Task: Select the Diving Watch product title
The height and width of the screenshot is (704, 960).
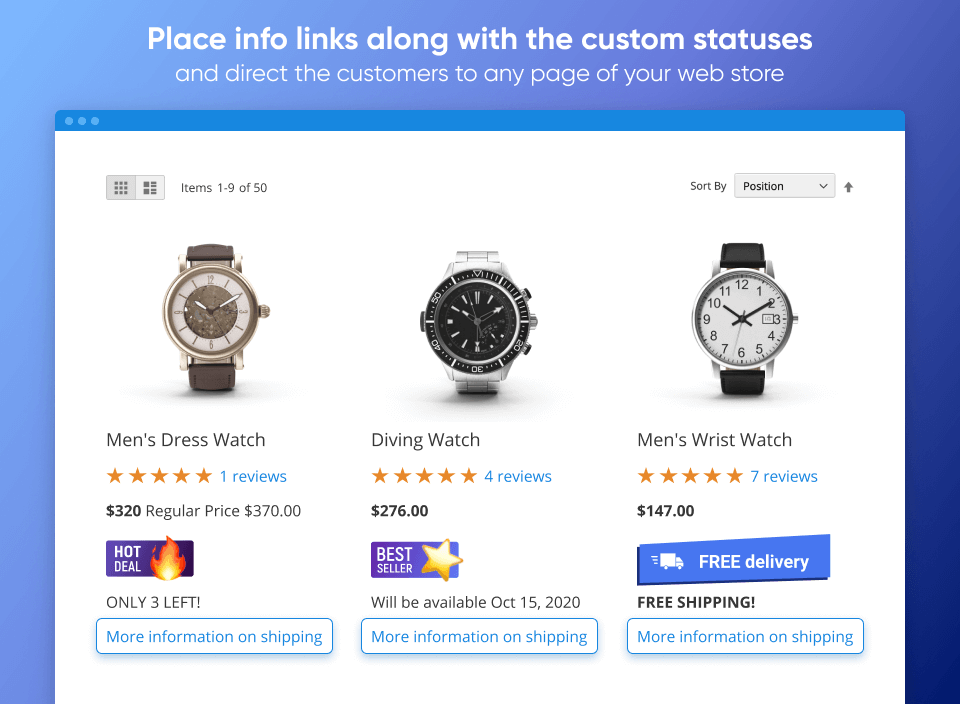Action: tap(425, 439)
